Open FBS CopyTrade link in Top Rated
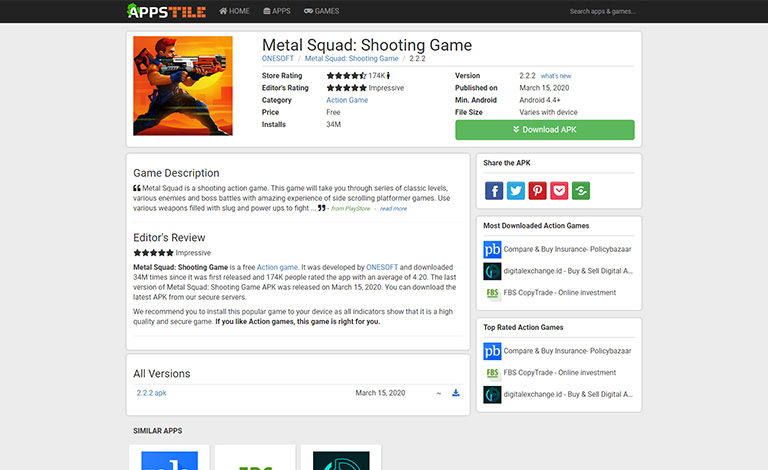 pyautogui.click(x=560, y=373)
